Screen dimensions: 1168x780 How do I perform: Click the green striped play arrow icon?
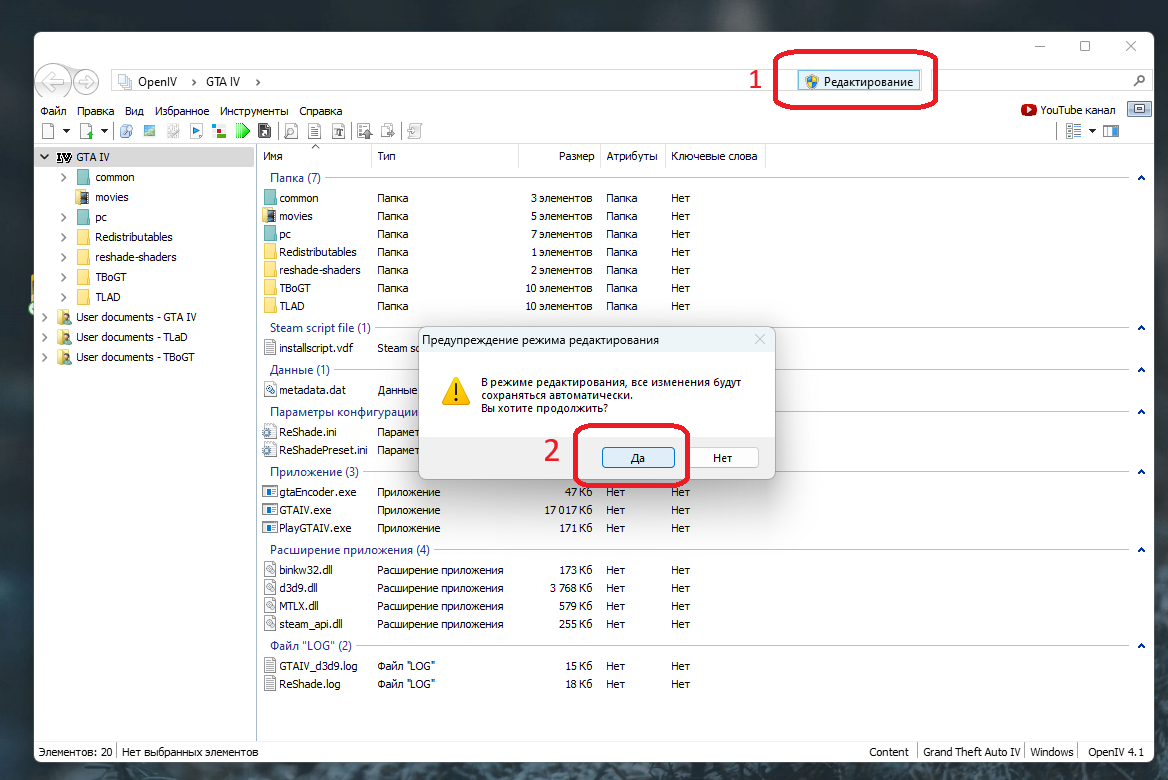[x=242, y=131]
